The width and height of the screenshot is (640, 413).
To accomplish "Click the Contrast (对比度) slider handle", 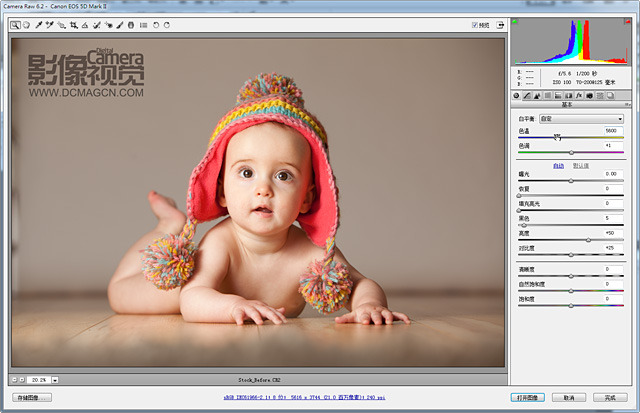I will tap(571, 255).
